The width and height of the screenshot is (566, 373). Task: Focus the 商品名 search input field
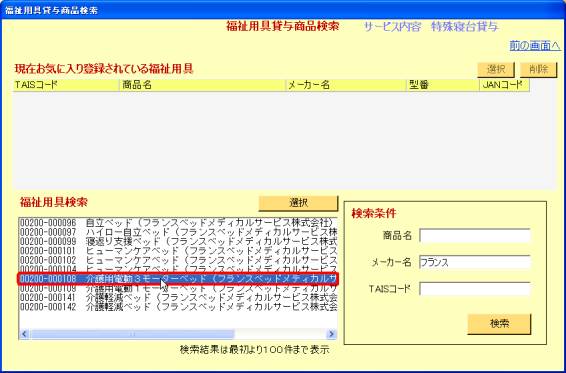475,236
